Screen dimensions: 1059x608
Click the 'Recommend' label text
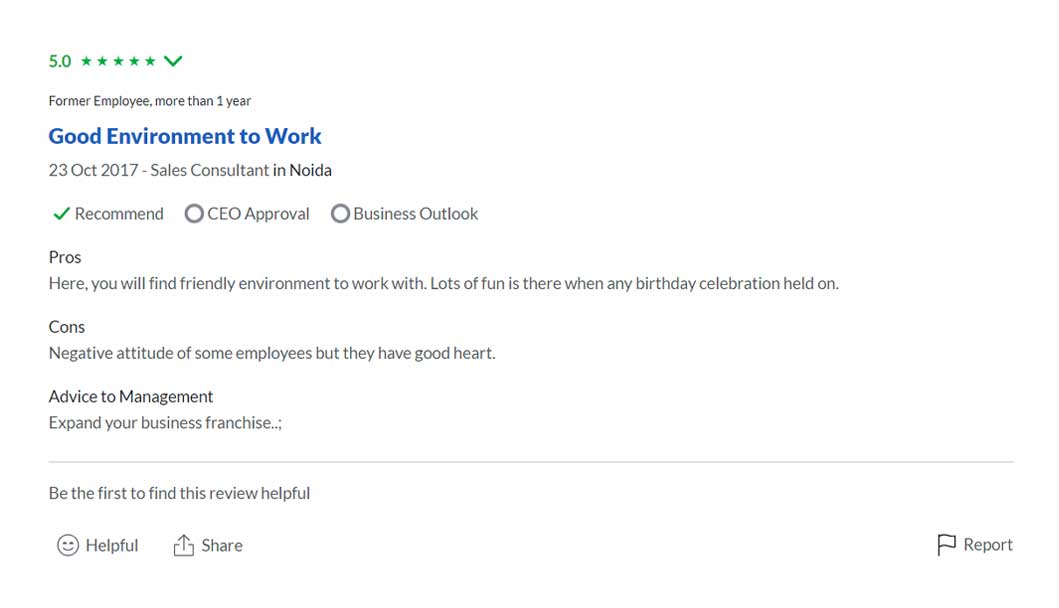[119, 213]
